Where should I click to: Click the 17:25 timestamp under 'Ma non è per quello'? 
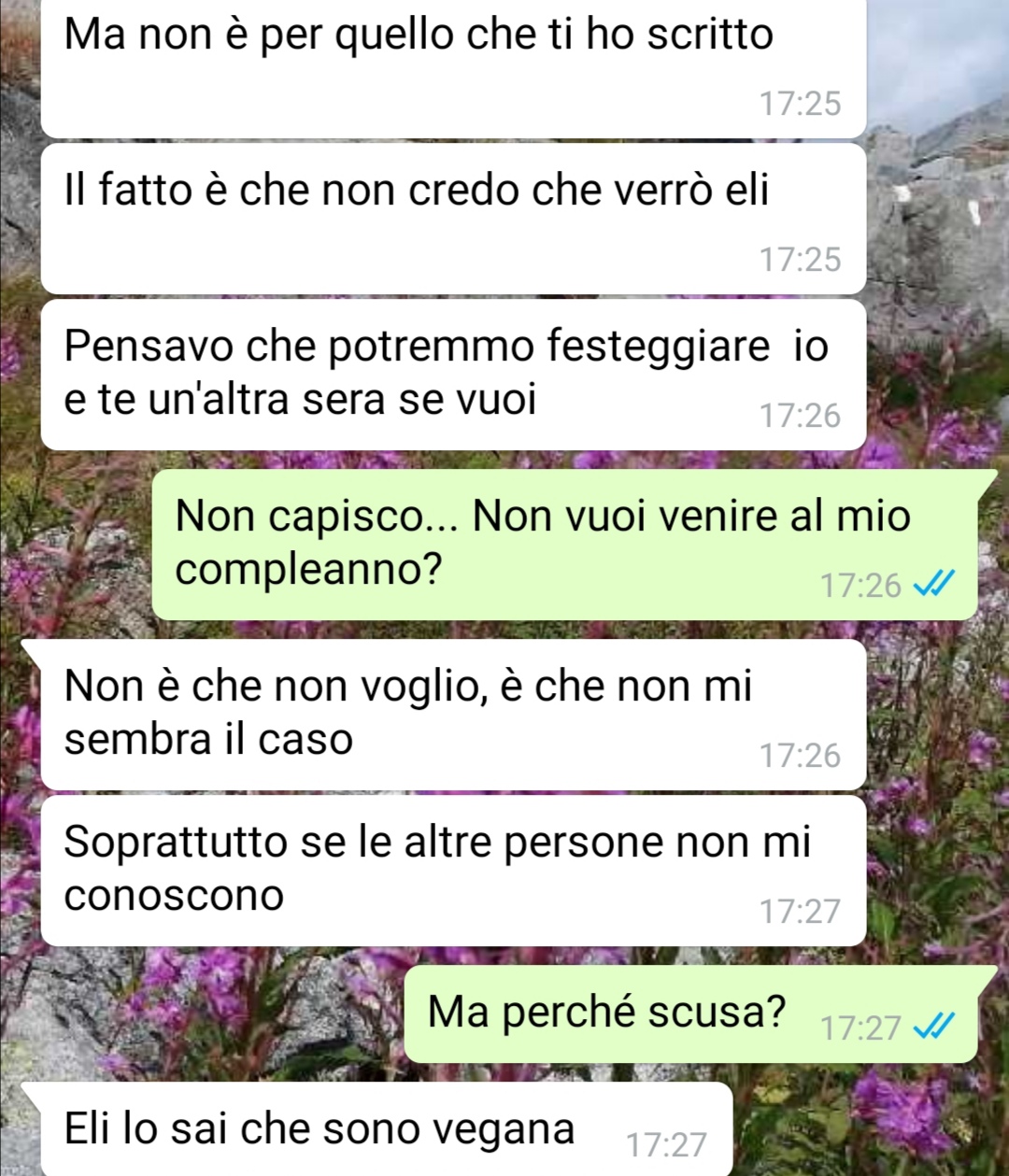tap(800, 103)
